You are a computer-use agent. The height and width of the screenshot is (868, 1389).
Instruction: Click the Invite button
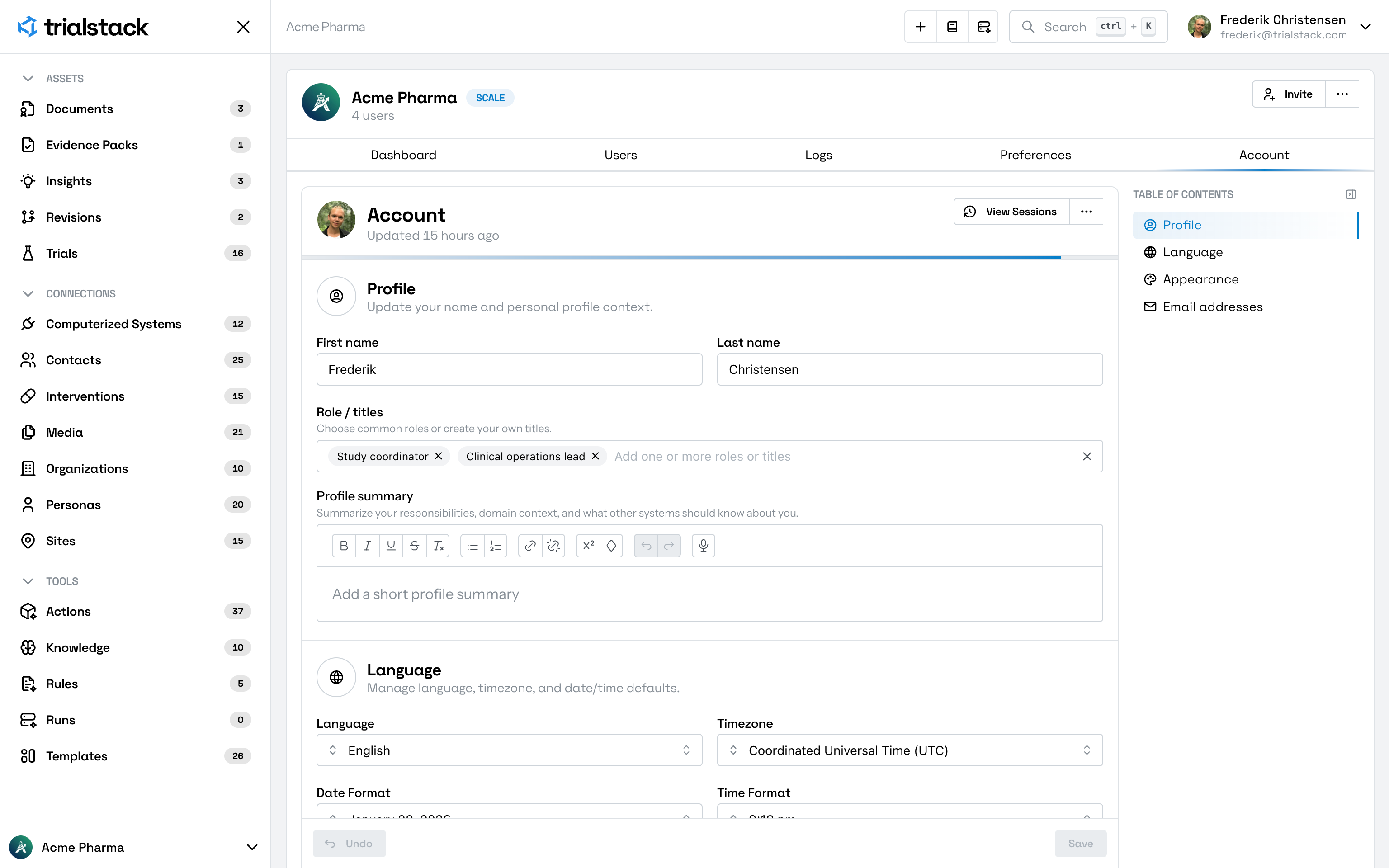pos(1289,94)
